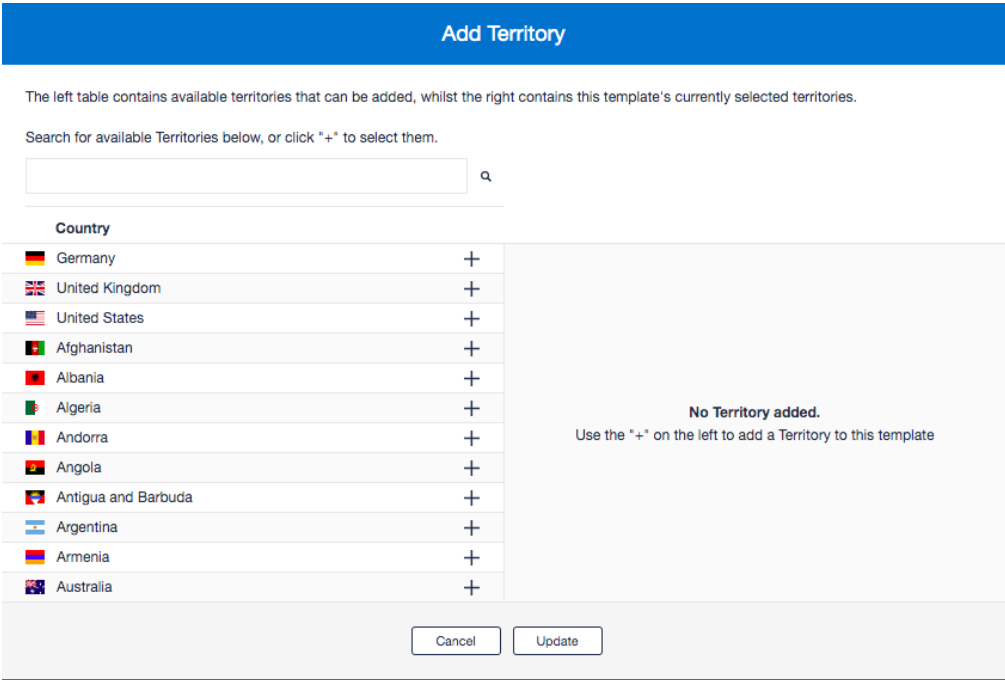Add Antigua and Barbuda territory

coord(472,498)
